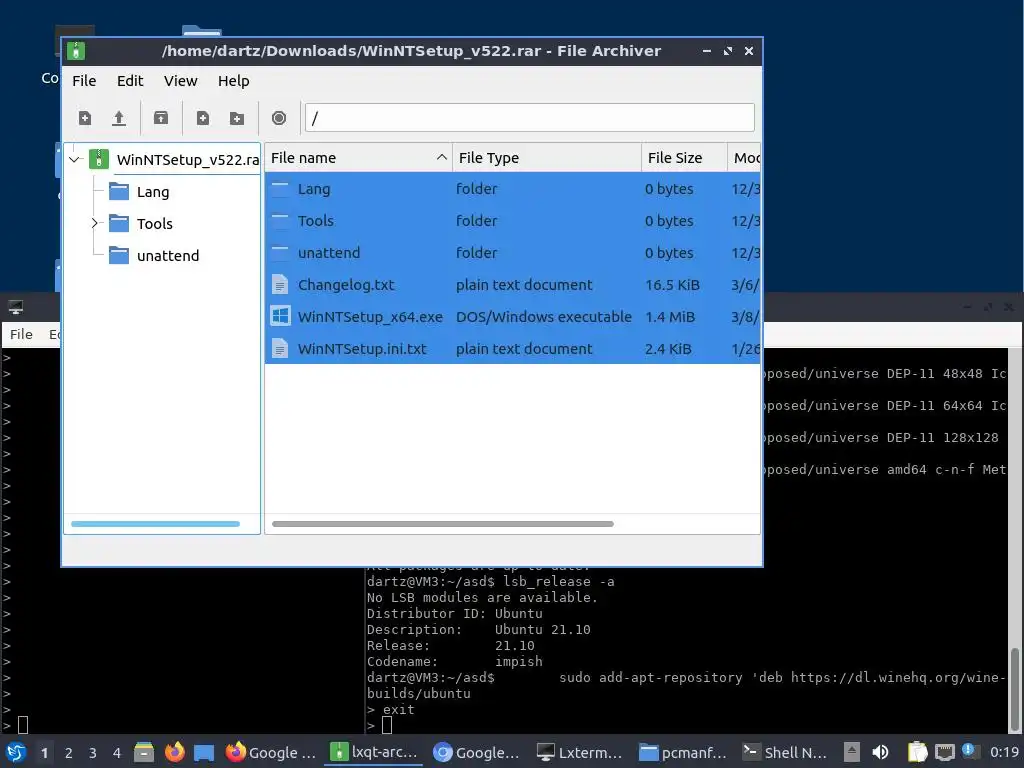This screenshot has height=768, width=1024.
Task: Select the WinNTSetup_x64.exe file name
Action: pos(370,317)
